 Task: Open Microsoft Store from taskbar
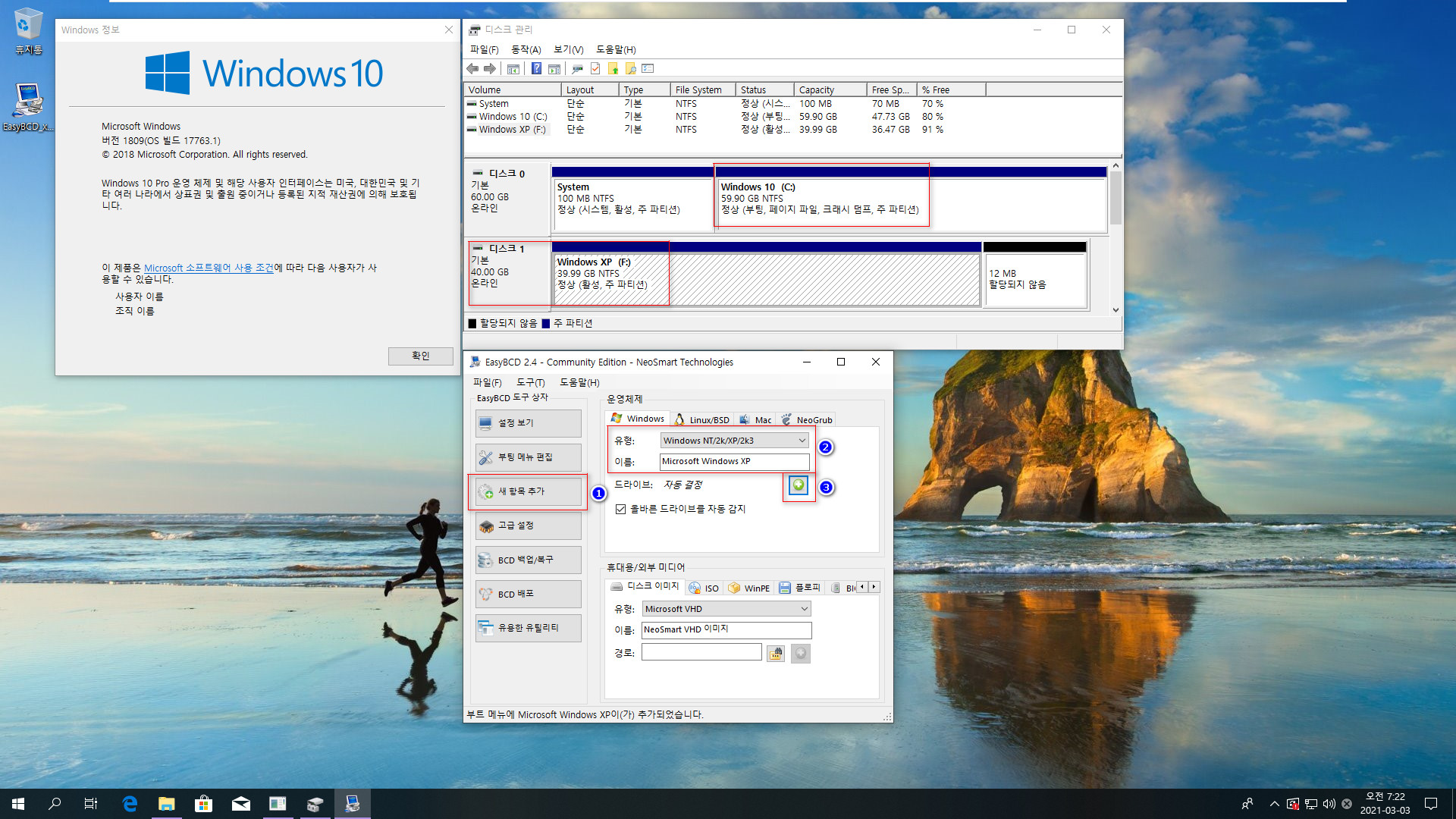203,804
